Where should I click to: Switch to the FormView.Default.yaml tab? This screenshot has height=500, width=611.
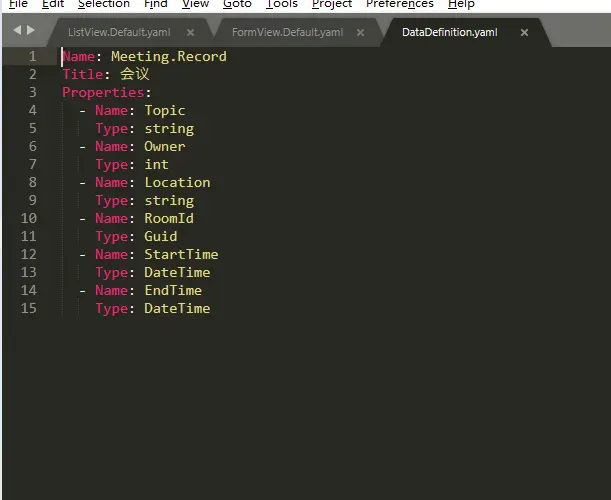tap(288, 32)
